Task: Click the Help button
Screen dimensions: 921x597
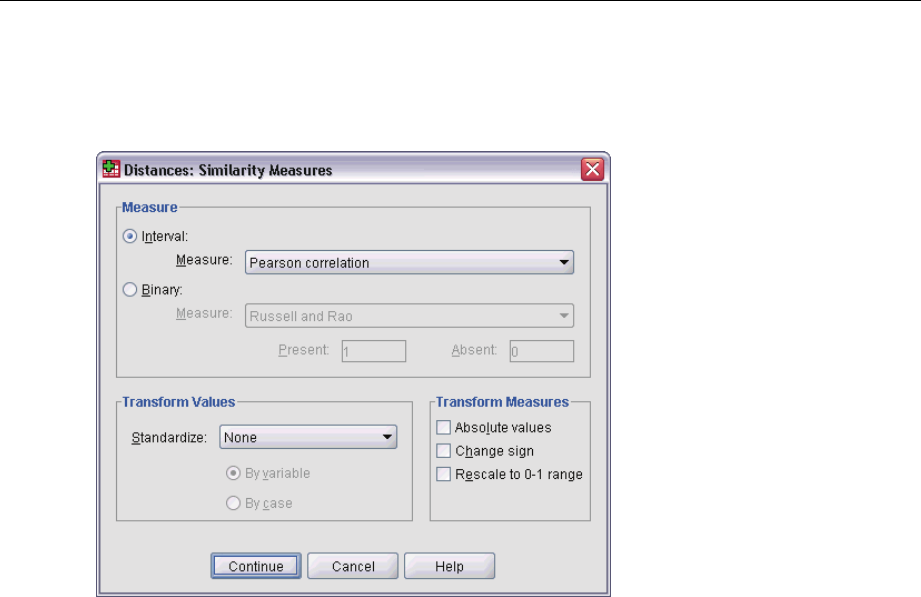Action: 449,566
